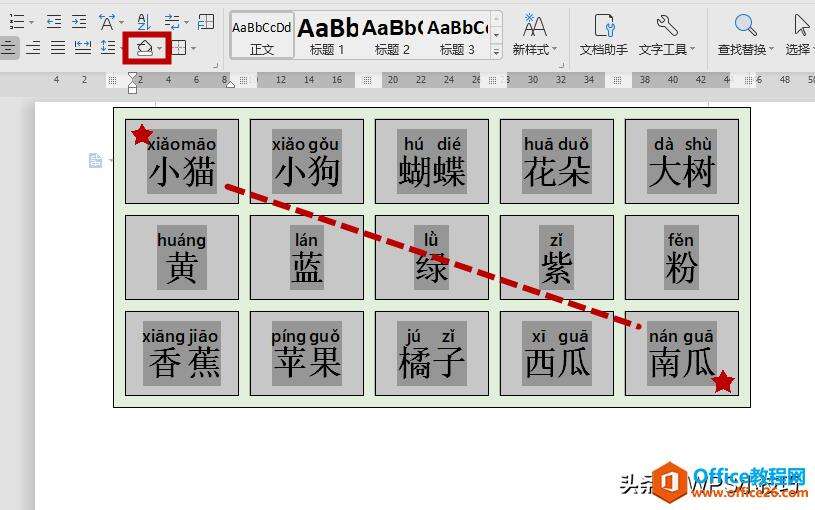
Task: Decrease the paragraph indent
Action: 54,21
